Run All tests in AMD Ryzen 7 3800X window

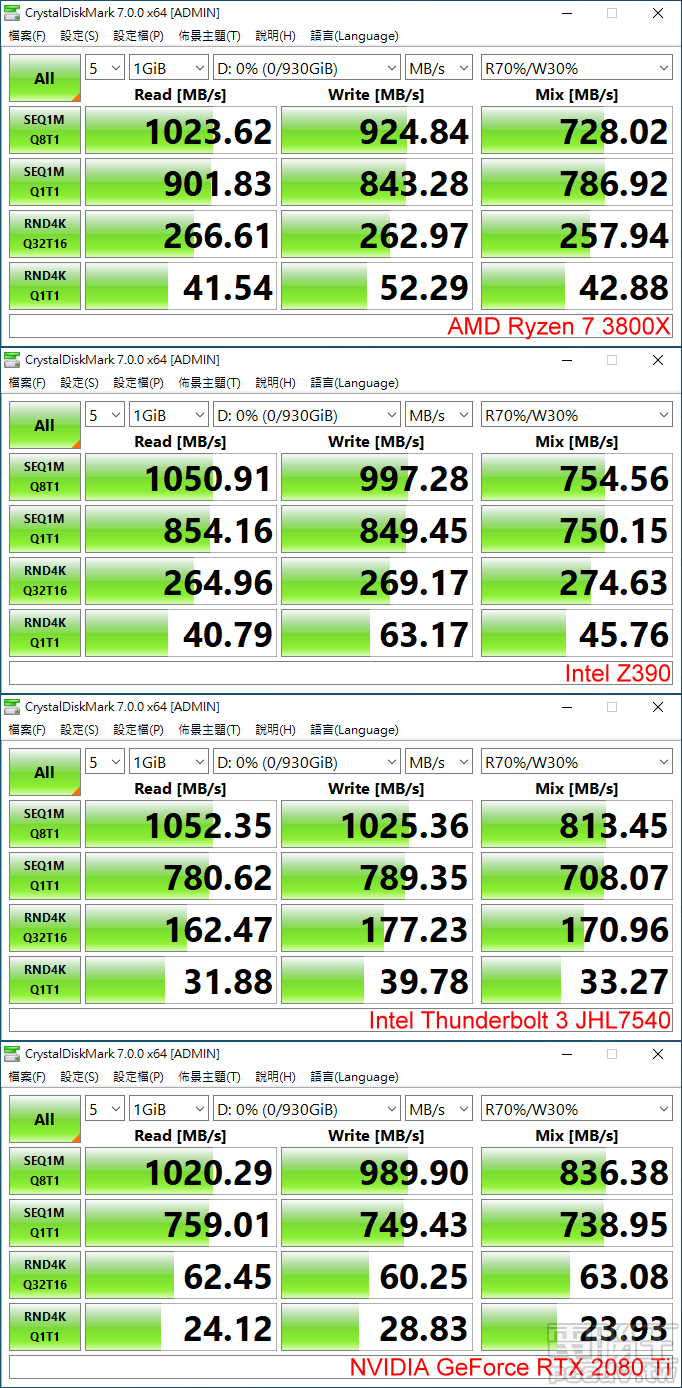(44, 78)
